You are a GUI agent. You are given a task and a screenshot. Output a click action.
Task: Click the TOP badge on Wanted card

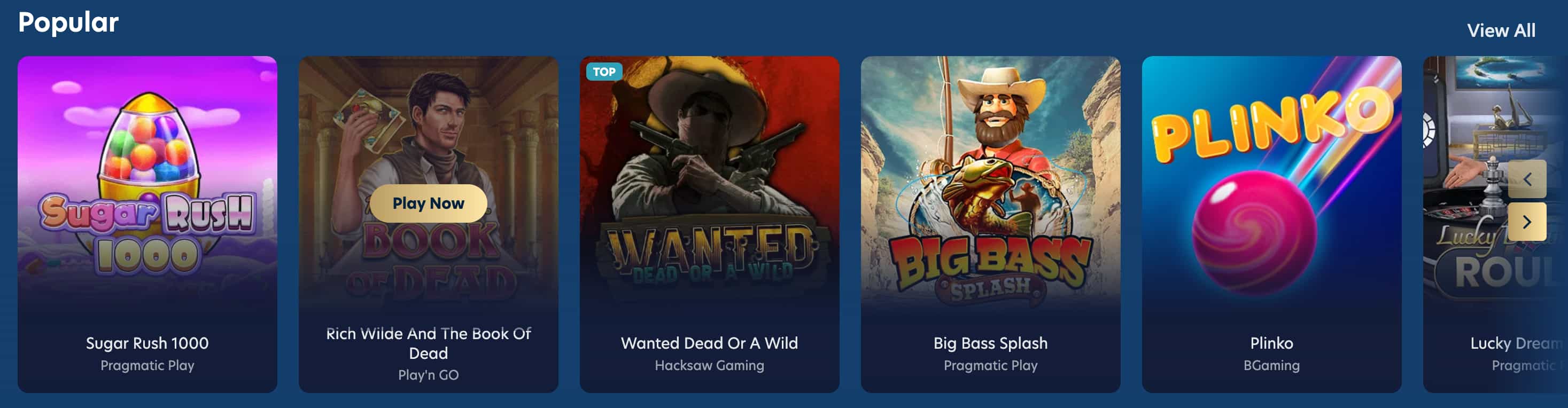(604, 72)
